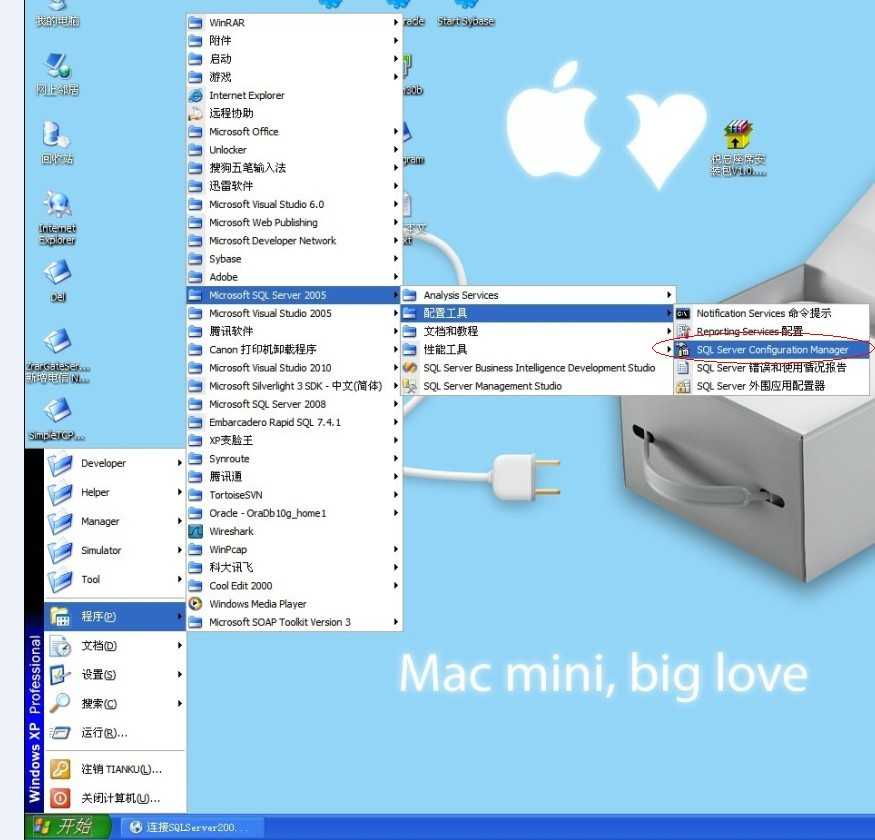Screen dimensions: 875x840
Task: Select Embarcadero Rapid SQL 7.4.1 folder
Action: tap(294, 423)
